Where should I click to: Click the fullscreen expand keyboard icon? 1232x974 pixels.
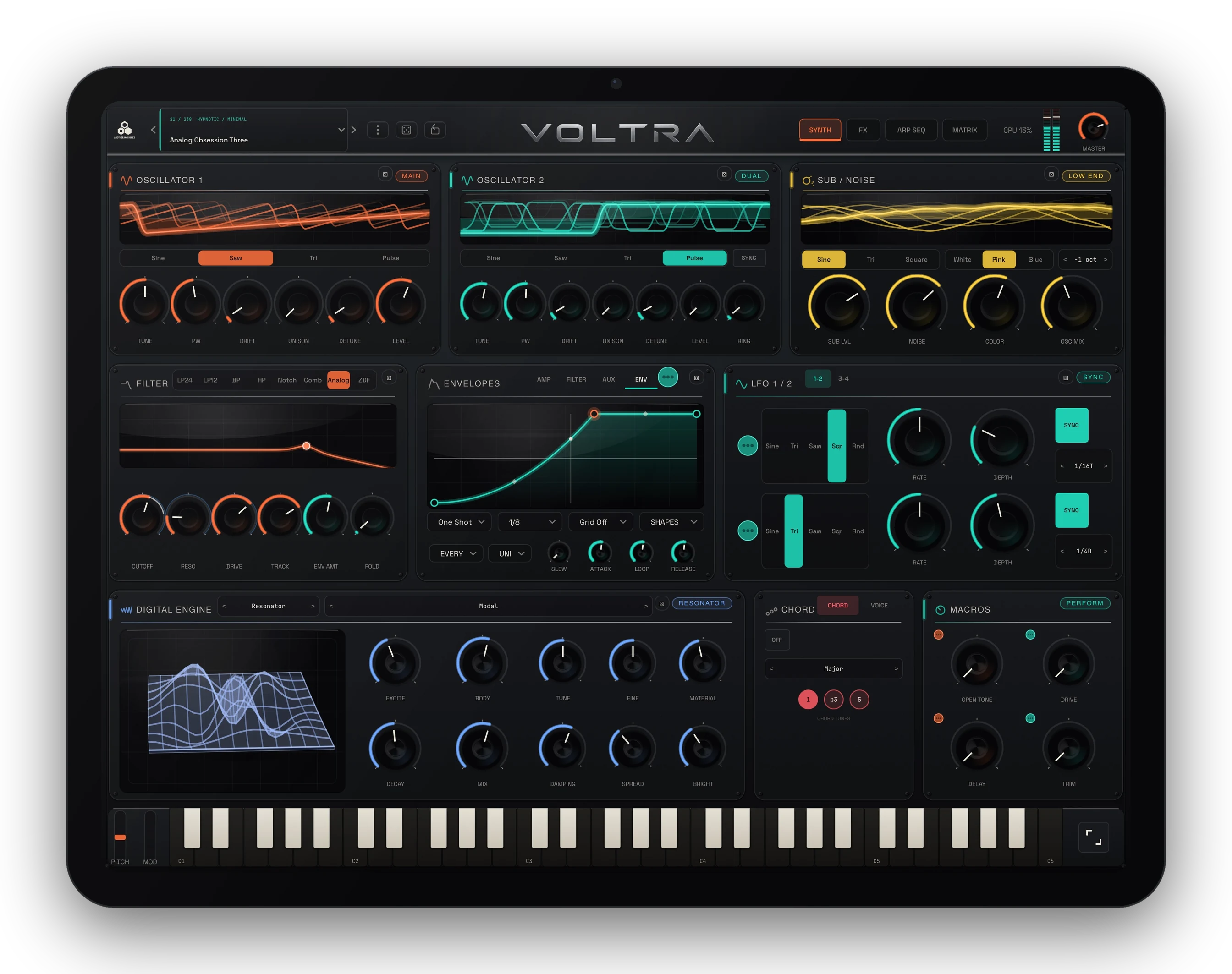1094,837
